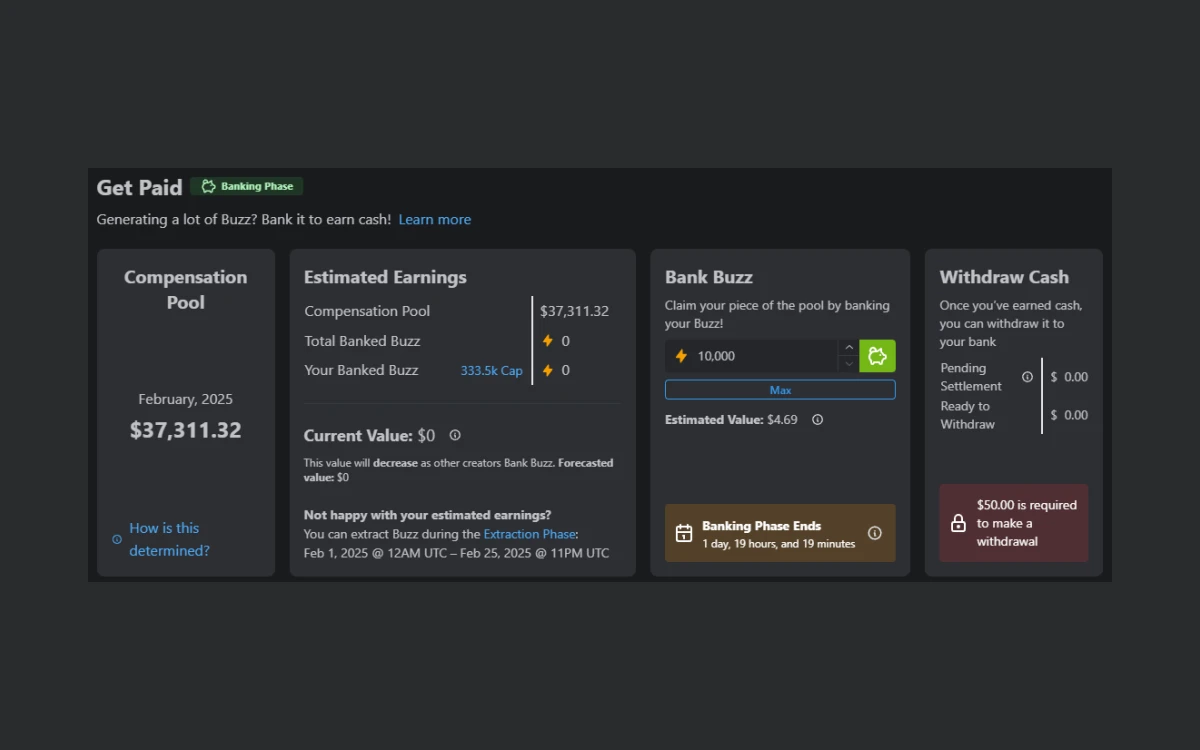Click the Estimated Earnings heading
The width and height of the screenshot is (1200, 750).
[x=385, y=277]
